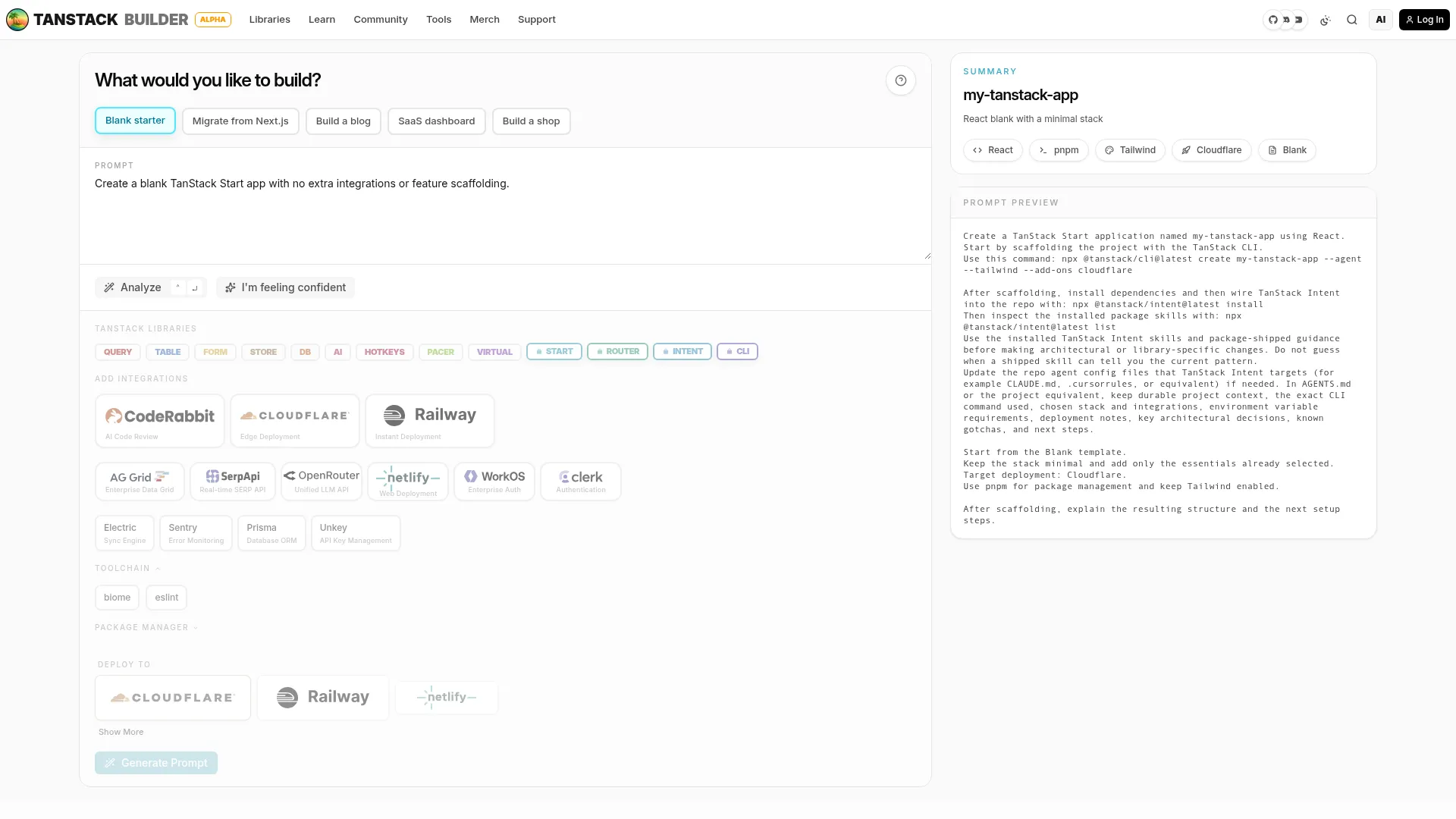Select the Build a blog preset

tap(344, 121)
